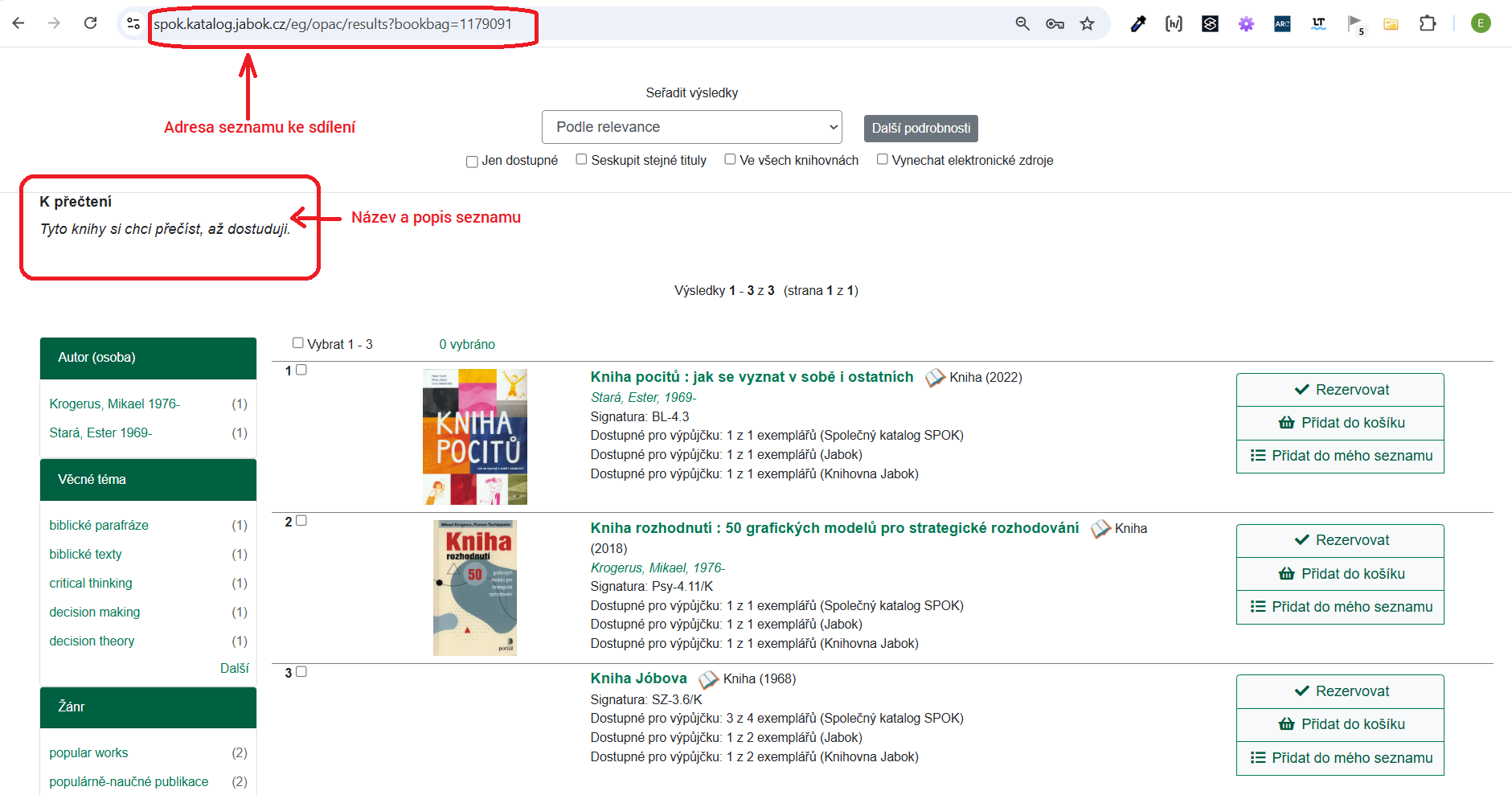Filter by author Krogerus, Mikael 1976-
The image size is (1512, 795).
(115, 404)
